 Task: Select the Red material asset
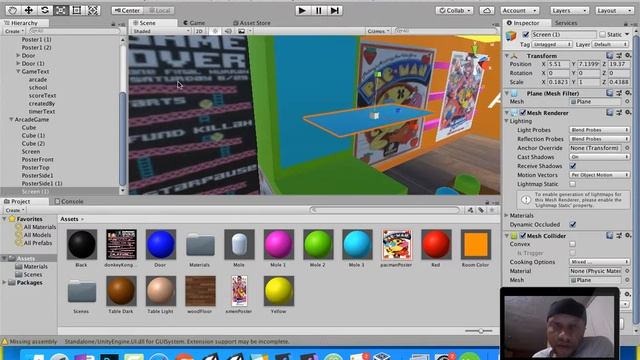pos(436,244)
